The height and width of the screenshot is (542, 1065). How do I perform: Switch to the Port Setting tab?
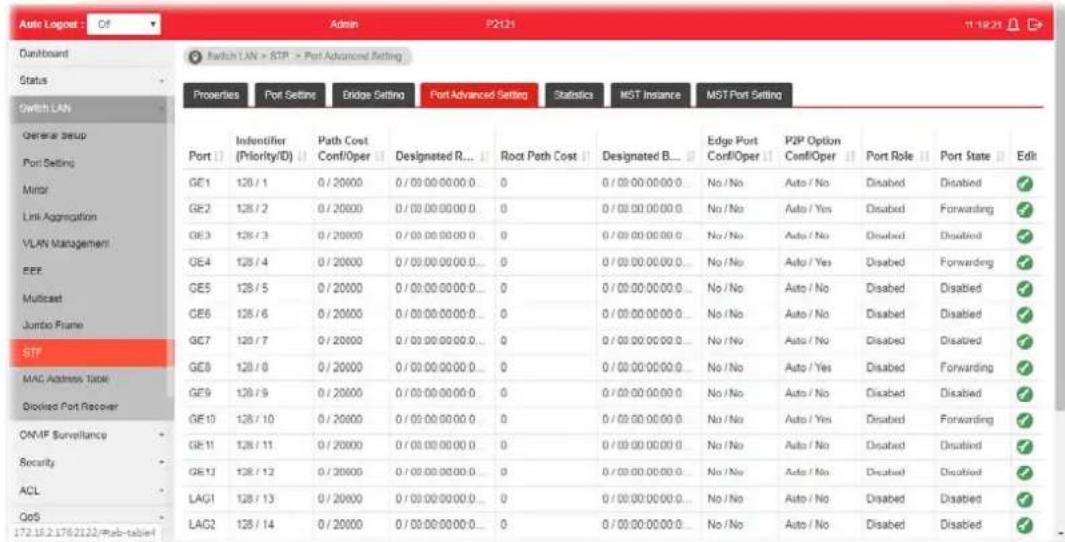290,96
